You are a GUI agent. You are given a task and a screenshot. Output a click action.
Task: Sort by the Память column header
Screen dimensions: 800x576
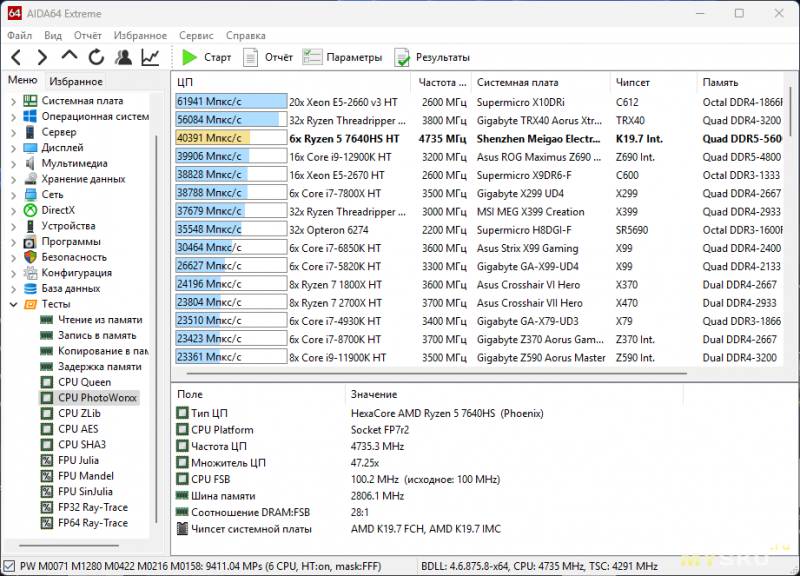740,82
